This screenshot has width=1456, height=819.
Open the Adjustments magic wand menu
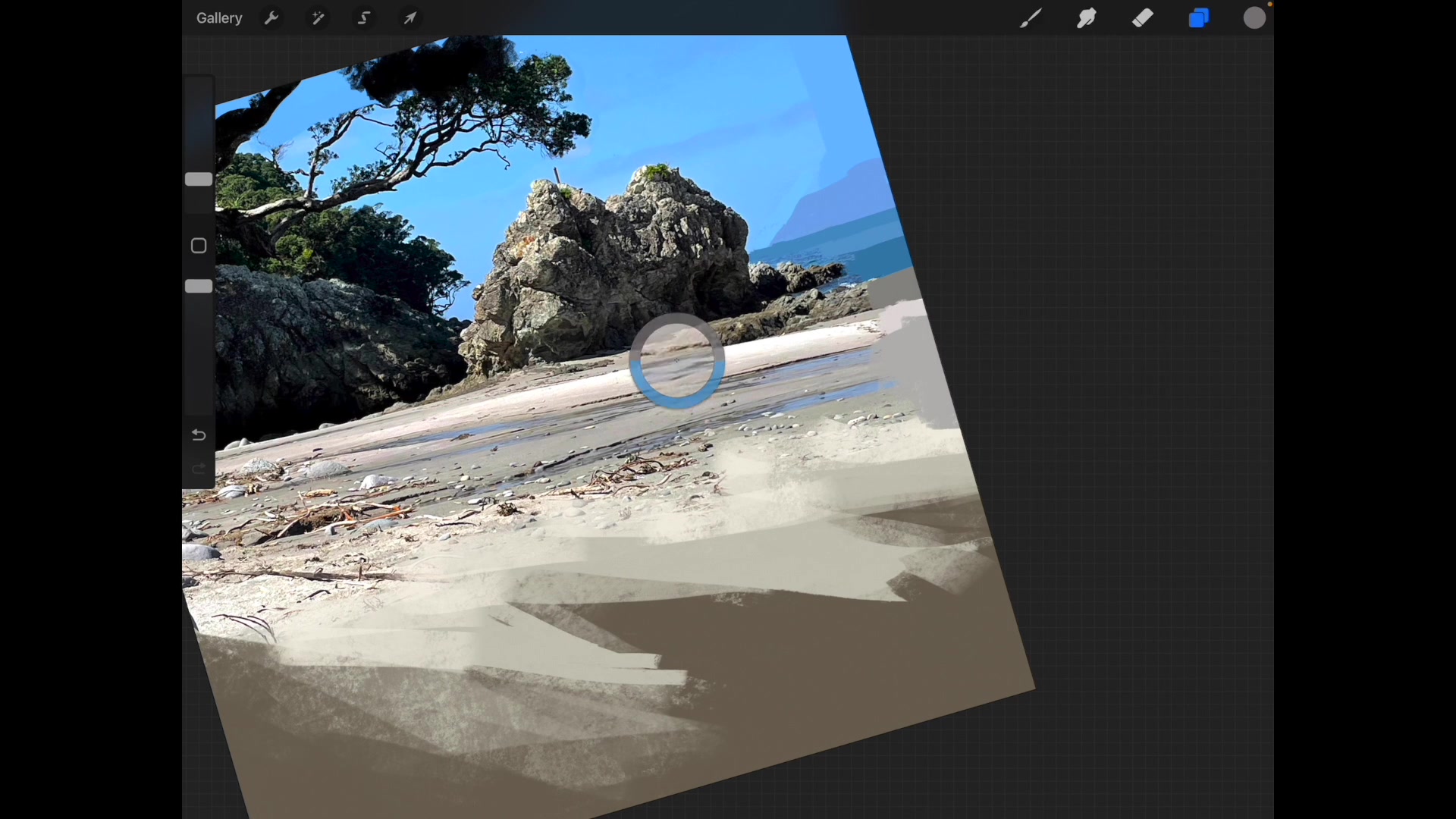tap(318, 18)
